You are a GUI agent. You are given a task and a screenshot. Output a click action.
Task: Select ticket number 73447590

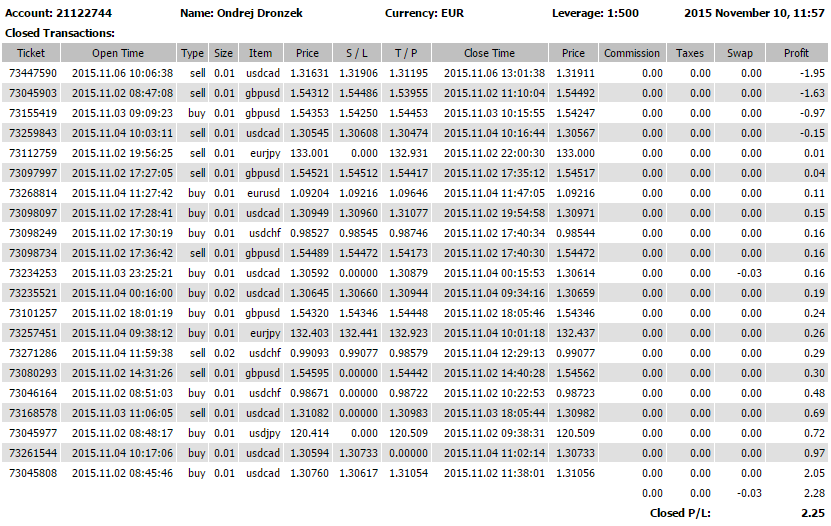(x=33, y=73)
